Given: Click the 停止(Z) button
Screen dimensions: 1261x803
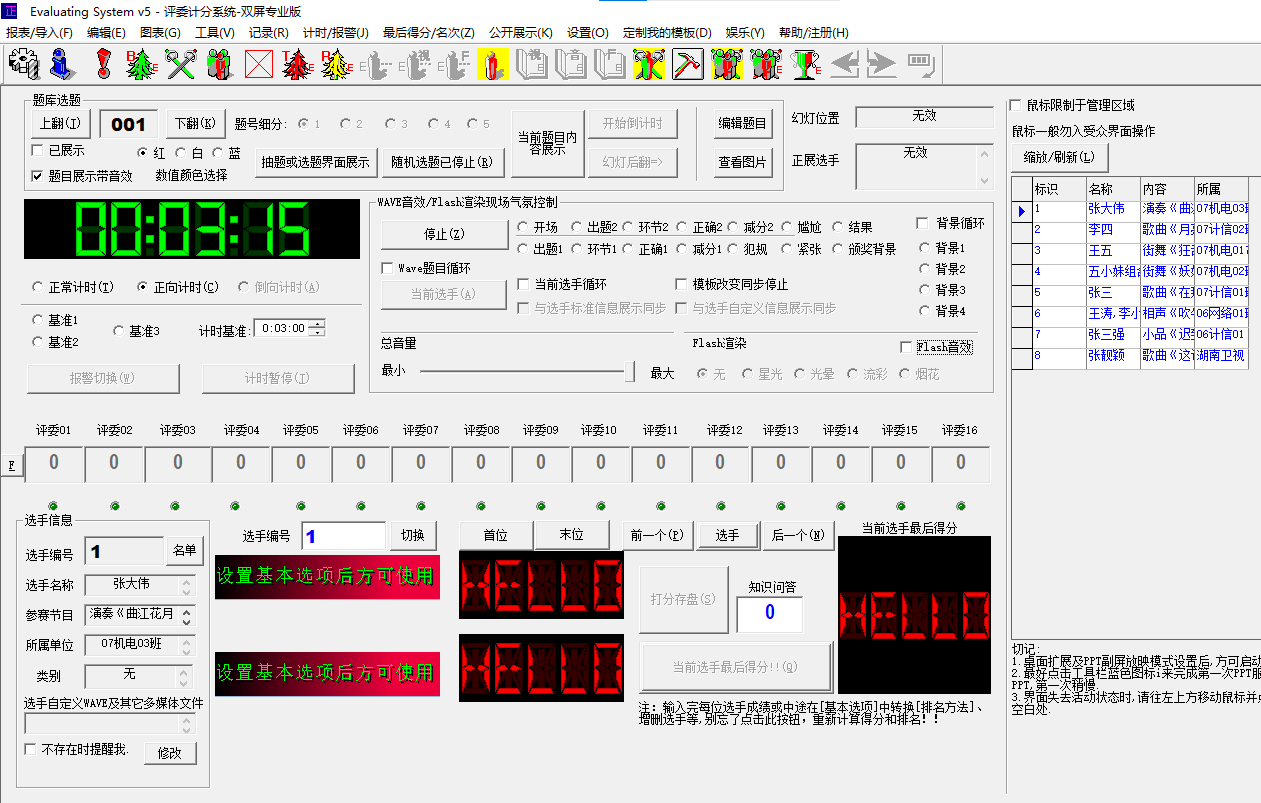Looking at the screenshot, I should [444, 234].
